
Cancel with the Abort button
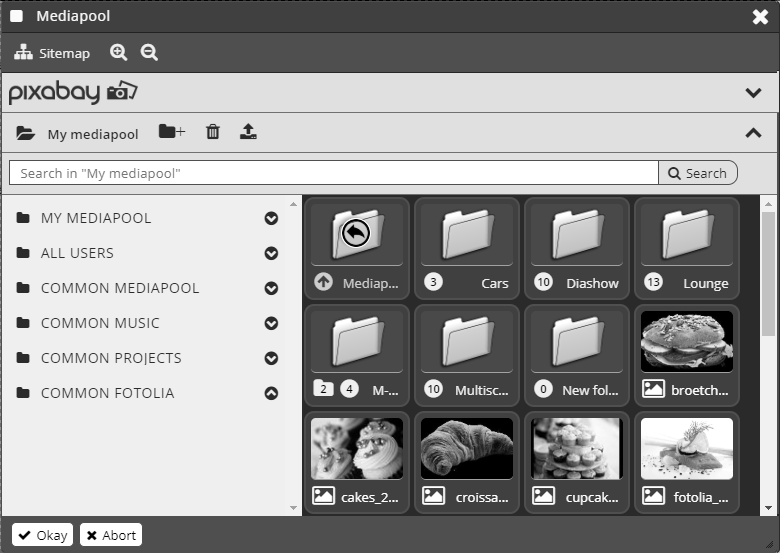111,535
